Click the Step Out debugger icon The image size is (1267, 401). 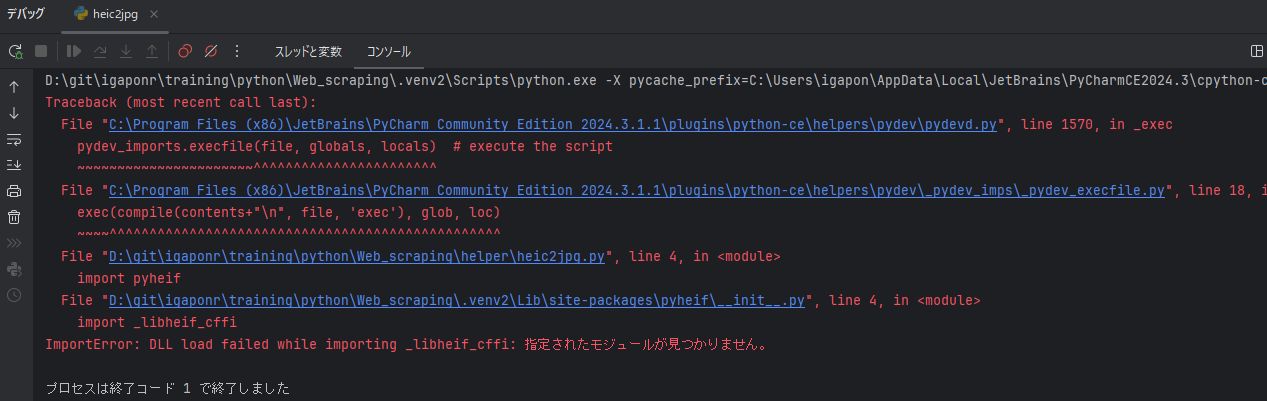[152, 51]
